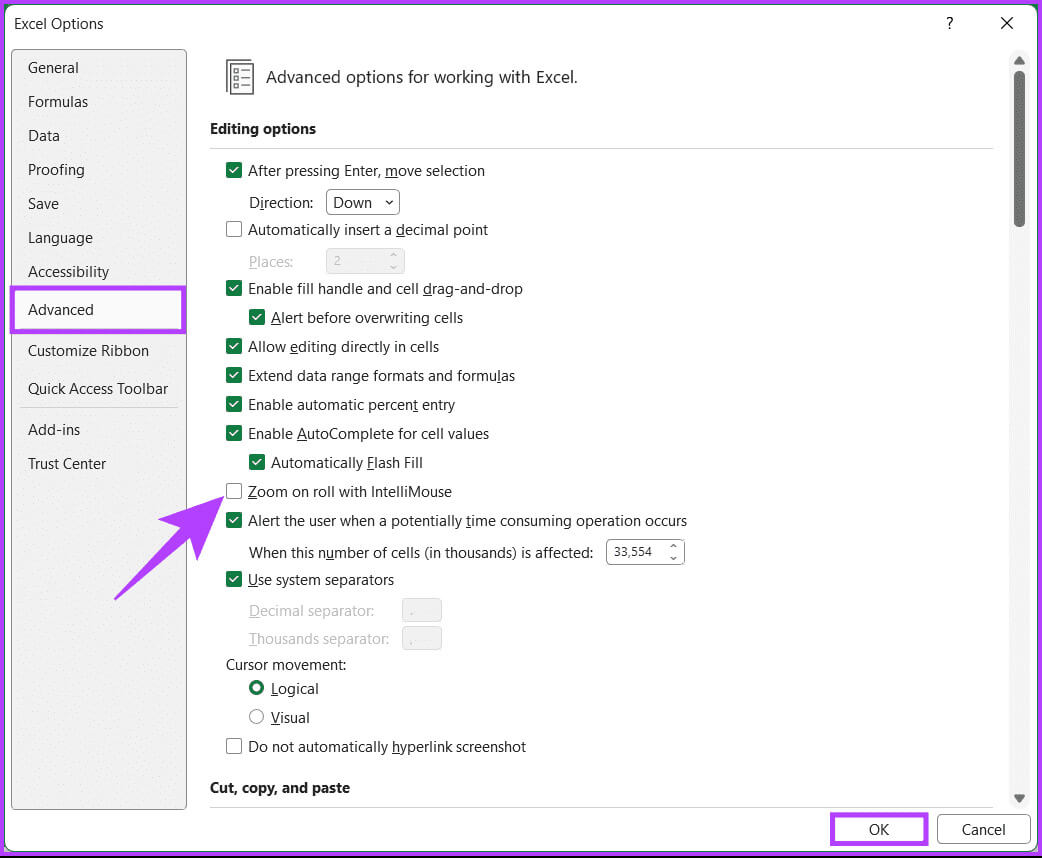The width and height of the screenshot is (1042, 858).
Task: Select the Advanced category
Action: click(x=98, y=310)
